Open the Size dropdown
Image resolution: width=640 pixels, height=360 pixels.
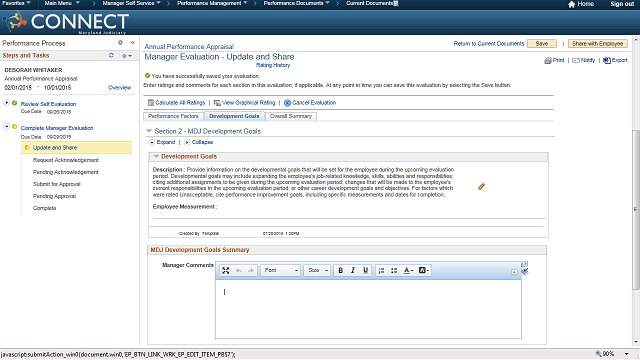coord(317,270)
